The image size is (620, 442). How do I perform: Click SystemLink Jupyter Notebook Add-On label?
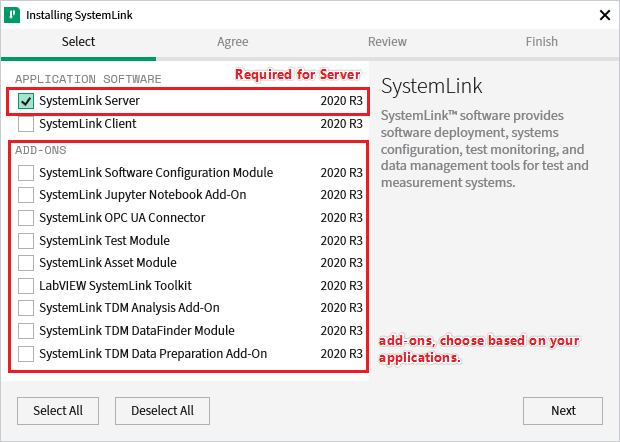pos(143,195)
